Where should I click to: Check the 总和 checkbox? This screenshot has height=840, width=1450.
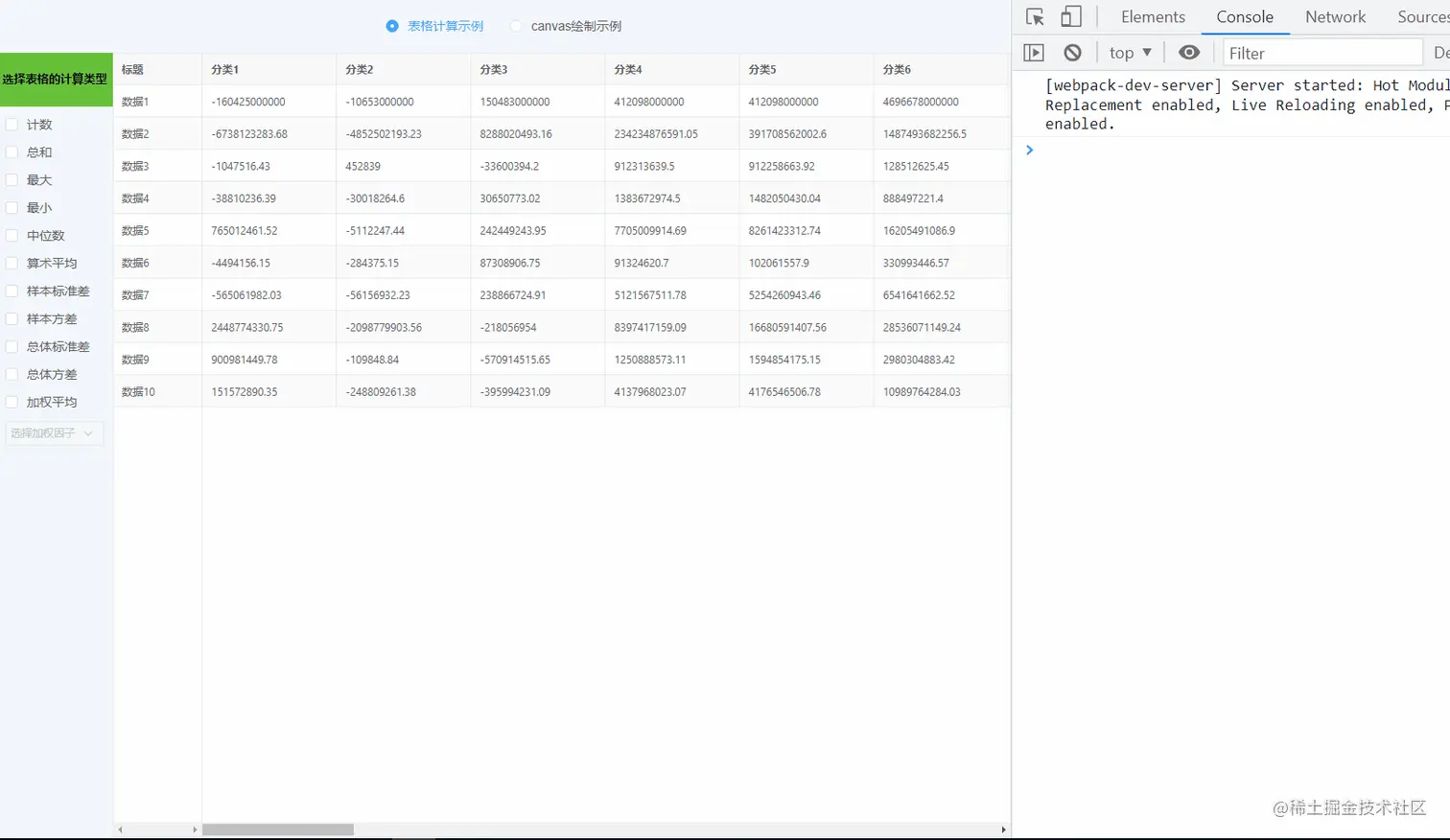[12, 152]
